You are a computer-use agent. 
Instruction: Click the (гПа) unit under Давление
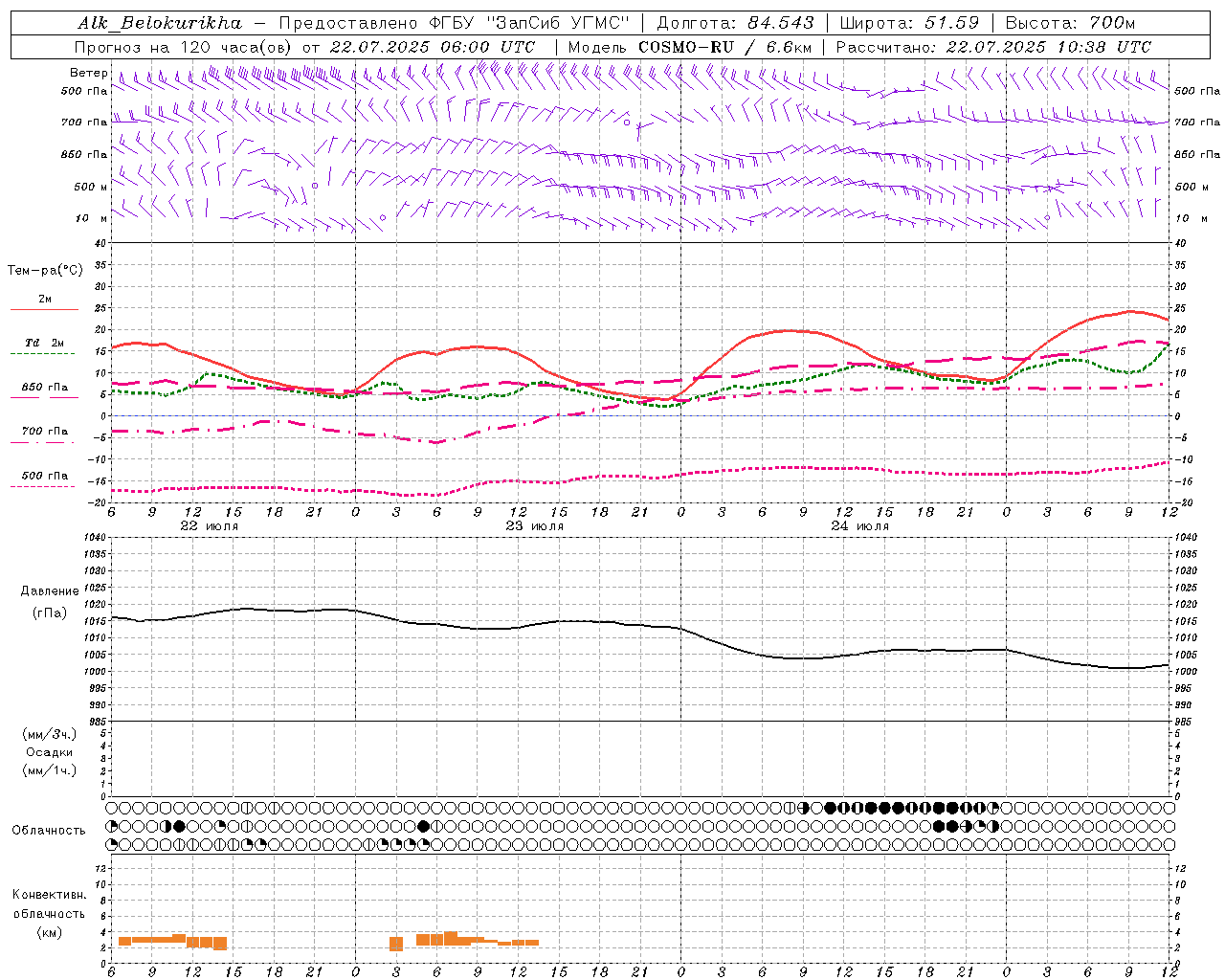(49, 613)
